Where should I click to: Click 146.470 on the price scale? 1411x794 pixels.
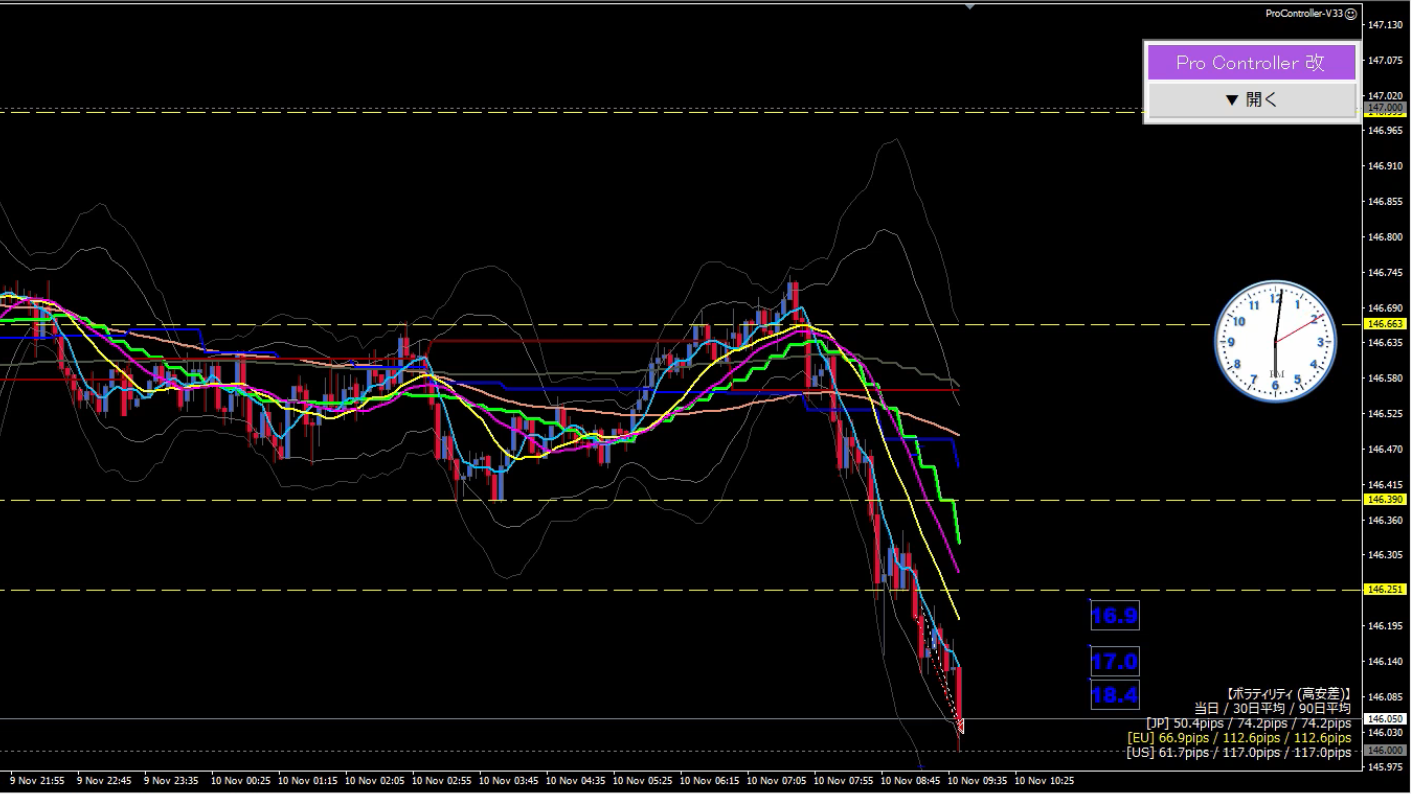click(1386, 449)
